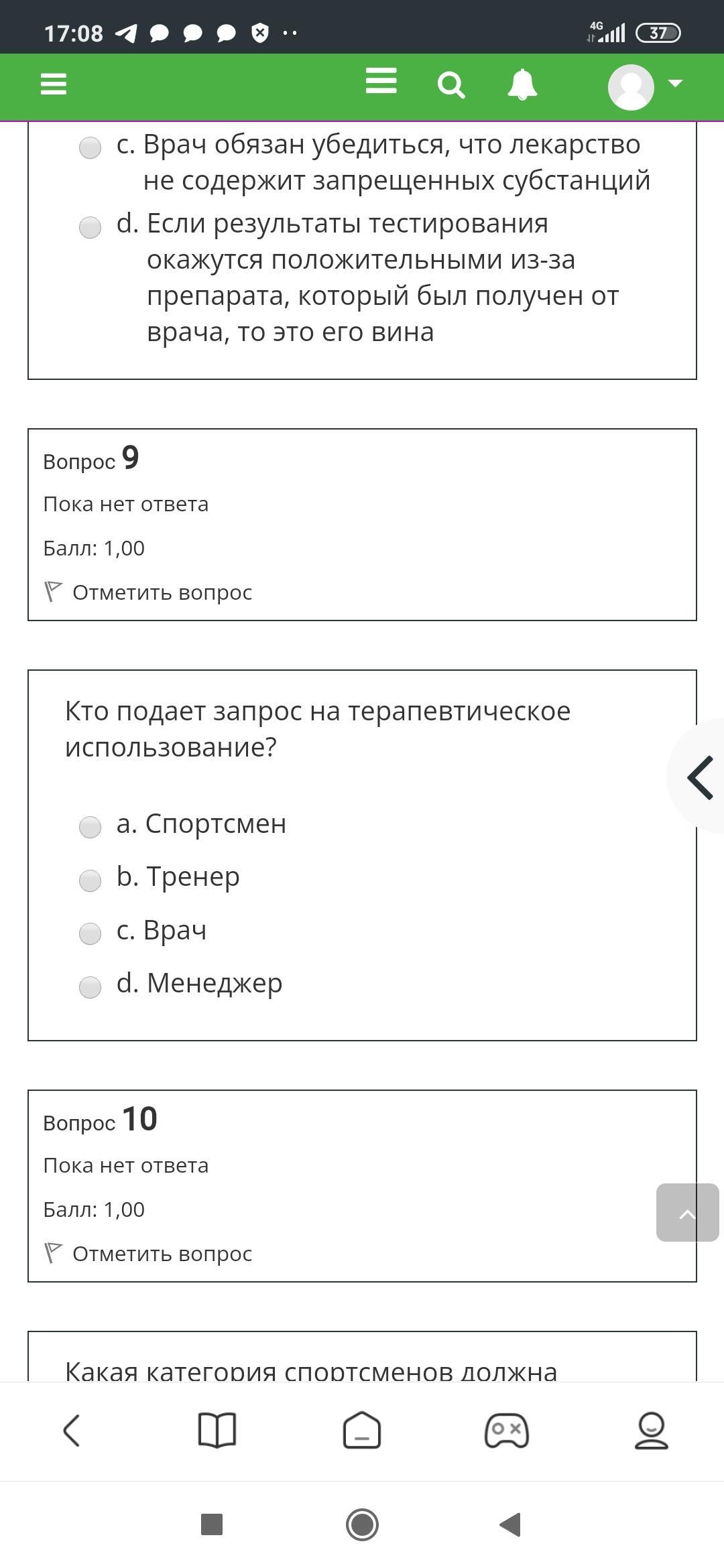Select option d about positive test results
The width and height of the screenshot is (724, 1568).
[90, 227]
